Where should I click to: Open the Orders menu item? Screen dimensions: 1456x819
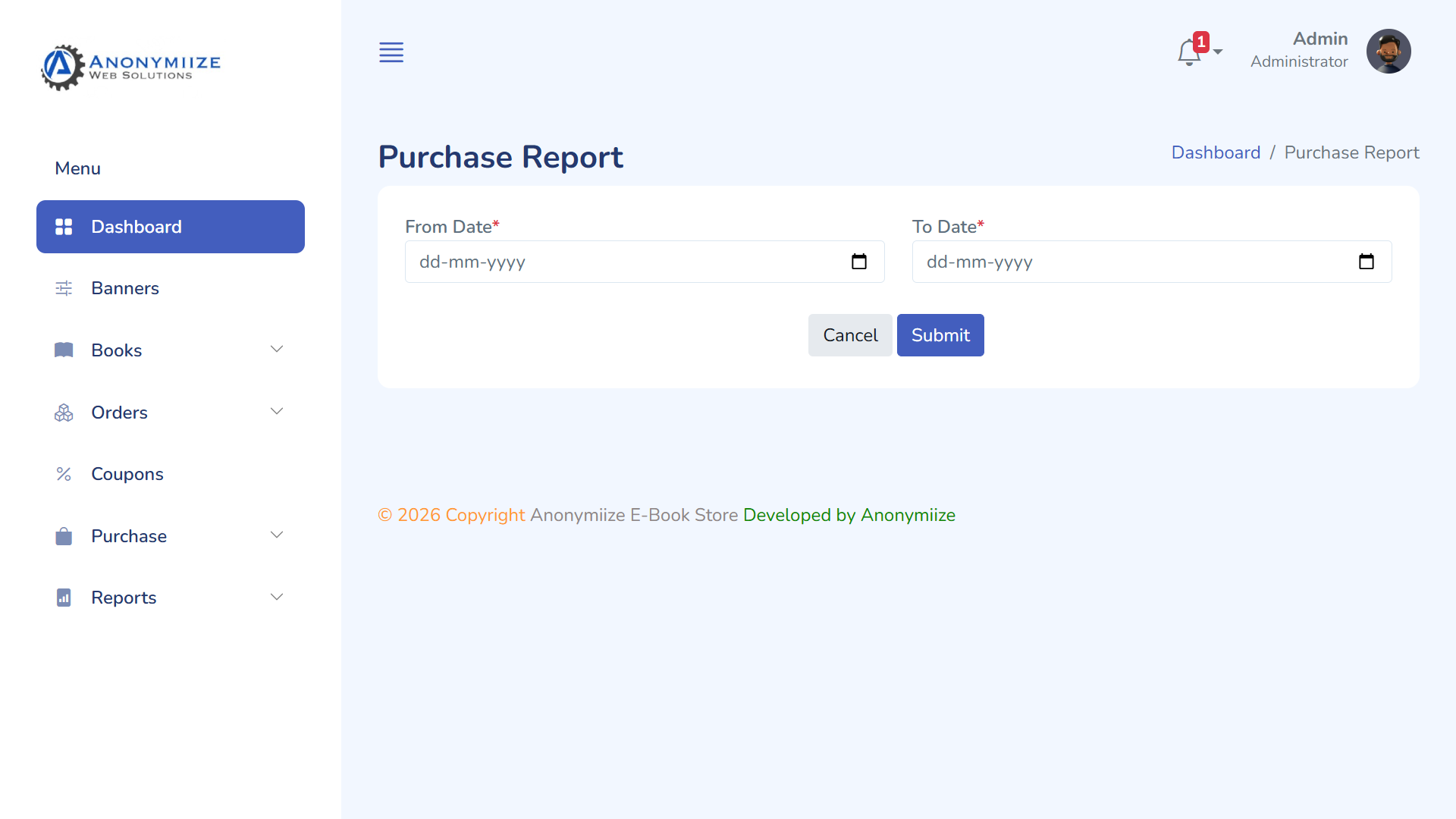171,413
